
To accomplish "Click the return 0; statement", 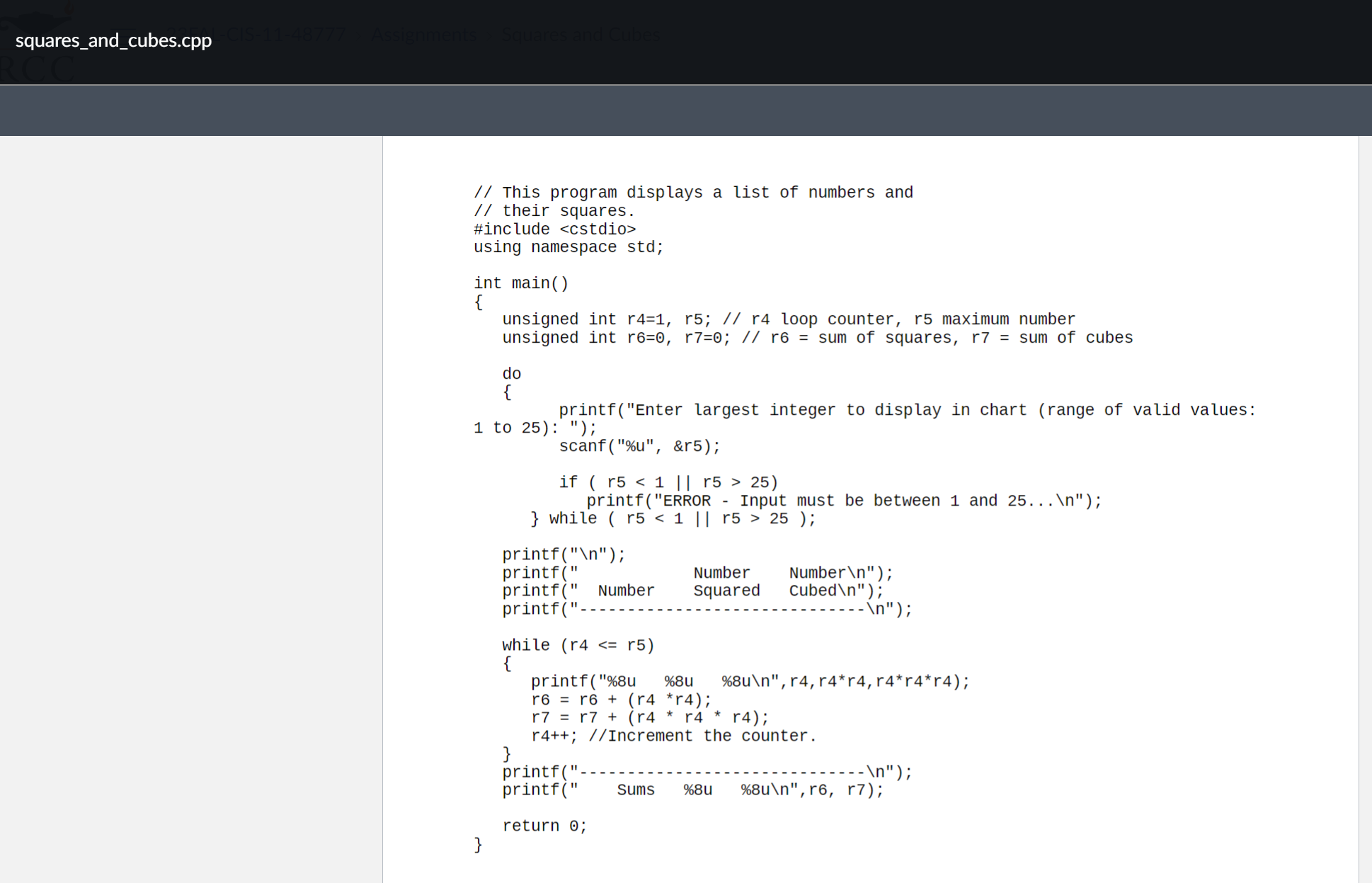I will click(544, 826).
